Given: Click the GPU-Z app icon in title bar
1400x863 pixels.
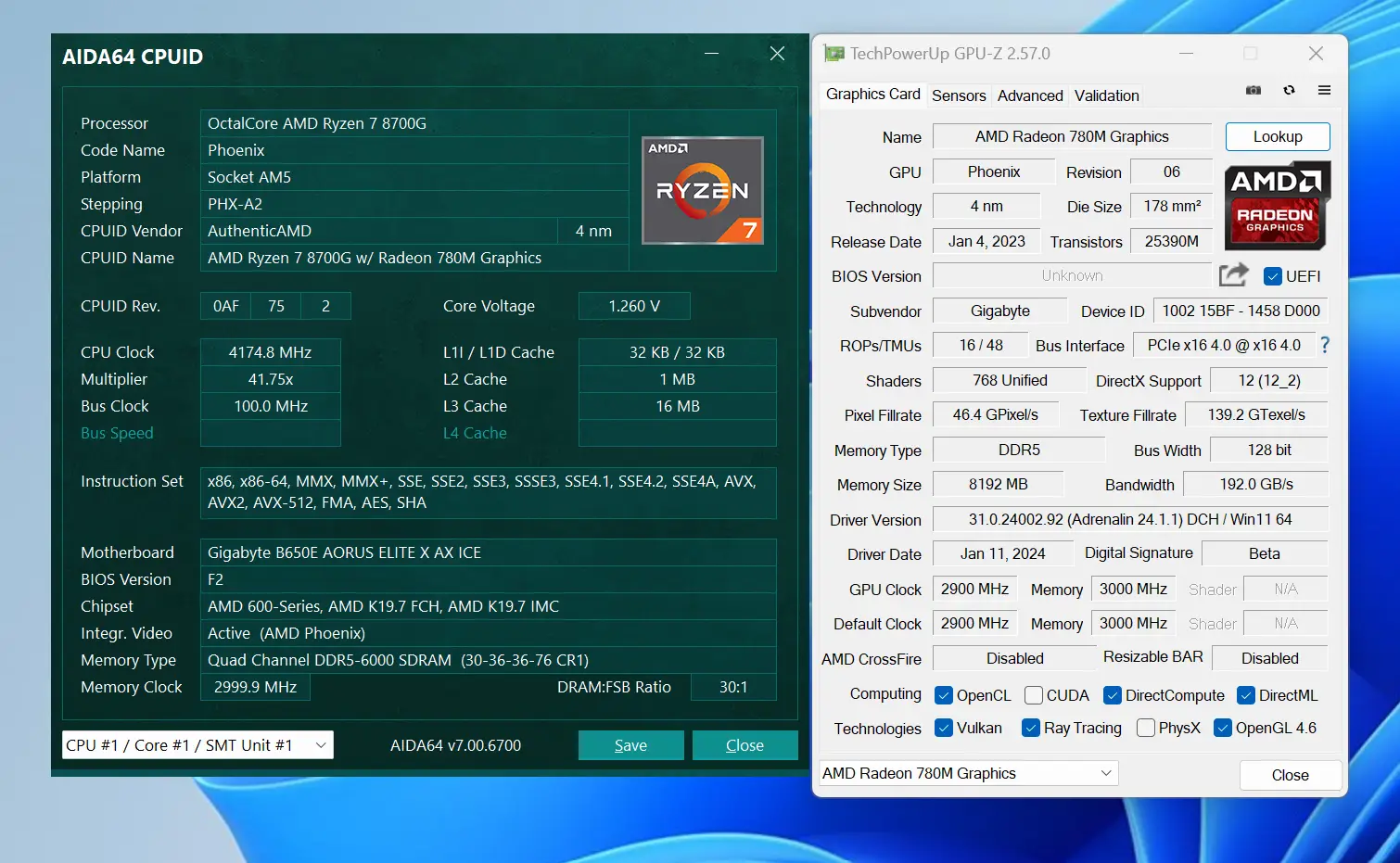Looking at the screenshot, I should 834,54.
